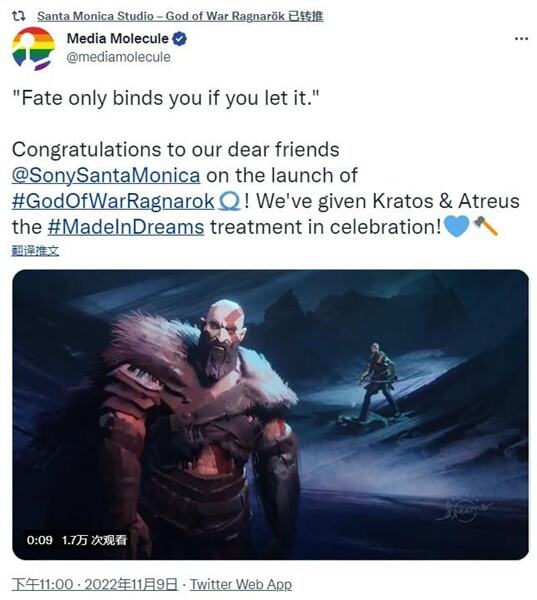This screenshot has height=600, width=537.
Task: Click the 1.7万 次观看 view count
Action: tap(94, 540)
